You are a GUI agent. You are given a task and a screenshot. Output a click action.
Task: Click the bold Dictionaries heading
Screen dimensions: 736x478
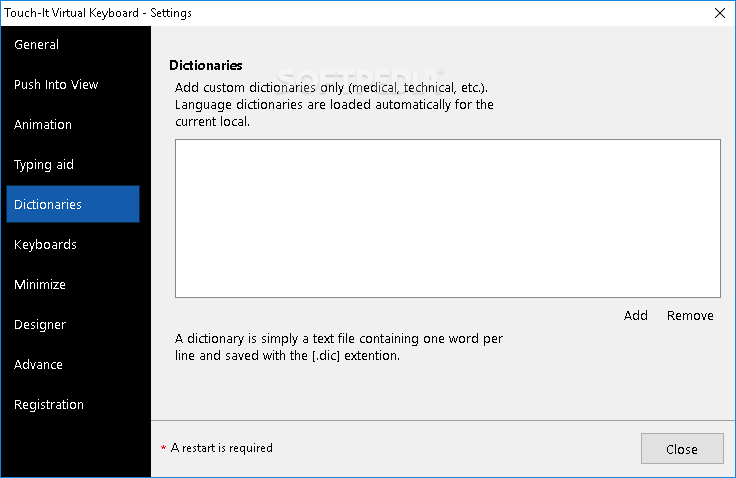coord(206,65)
